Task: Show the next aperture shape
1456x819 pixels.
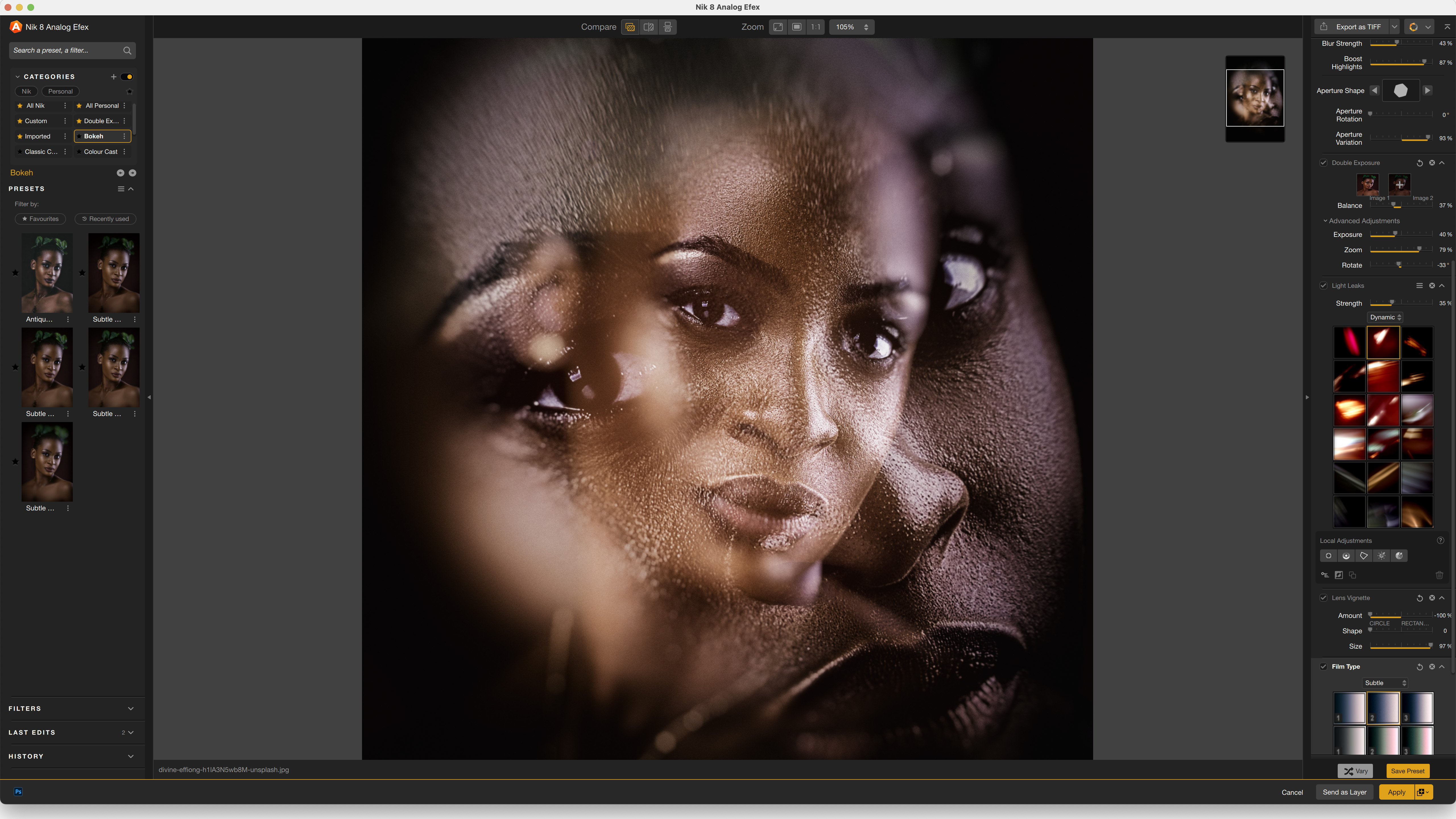Action: (1428, 90)
